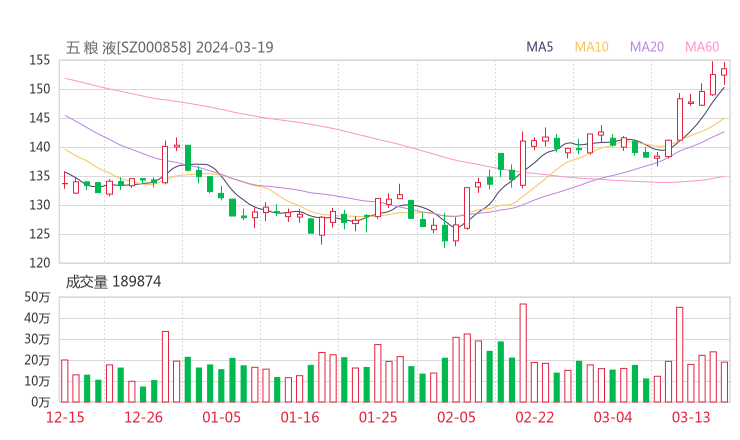Click the MA60 legend label
Image resolution: width=740 pixels, height=440 pixels.
coord(702,47)
